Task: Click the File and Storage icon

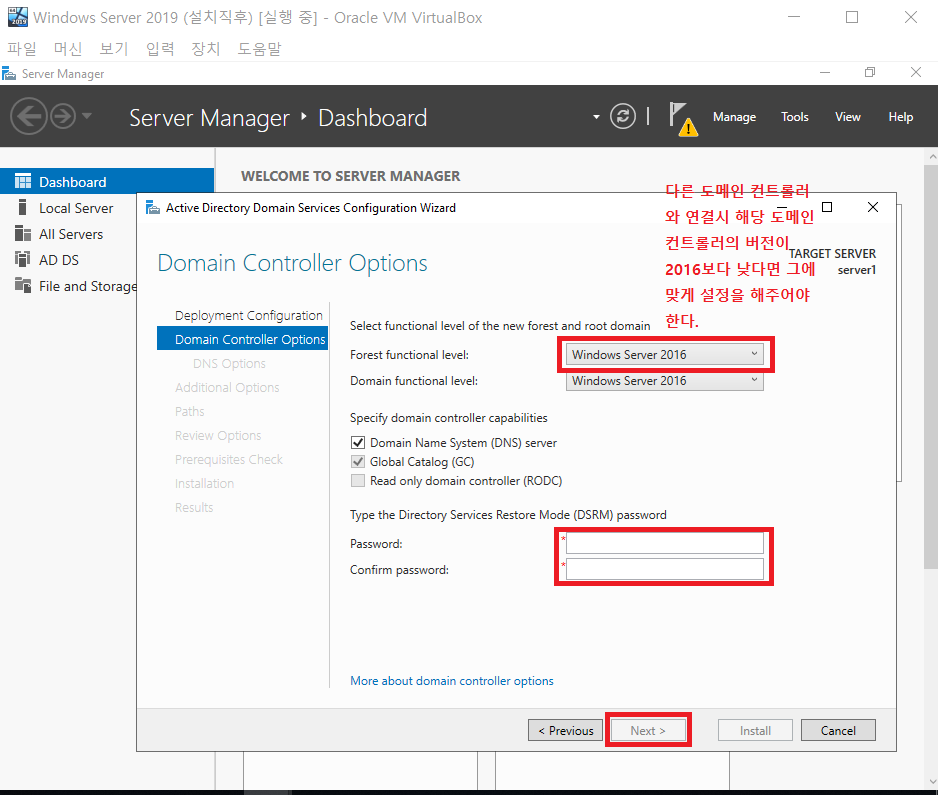Action: (x=23, y=285)
